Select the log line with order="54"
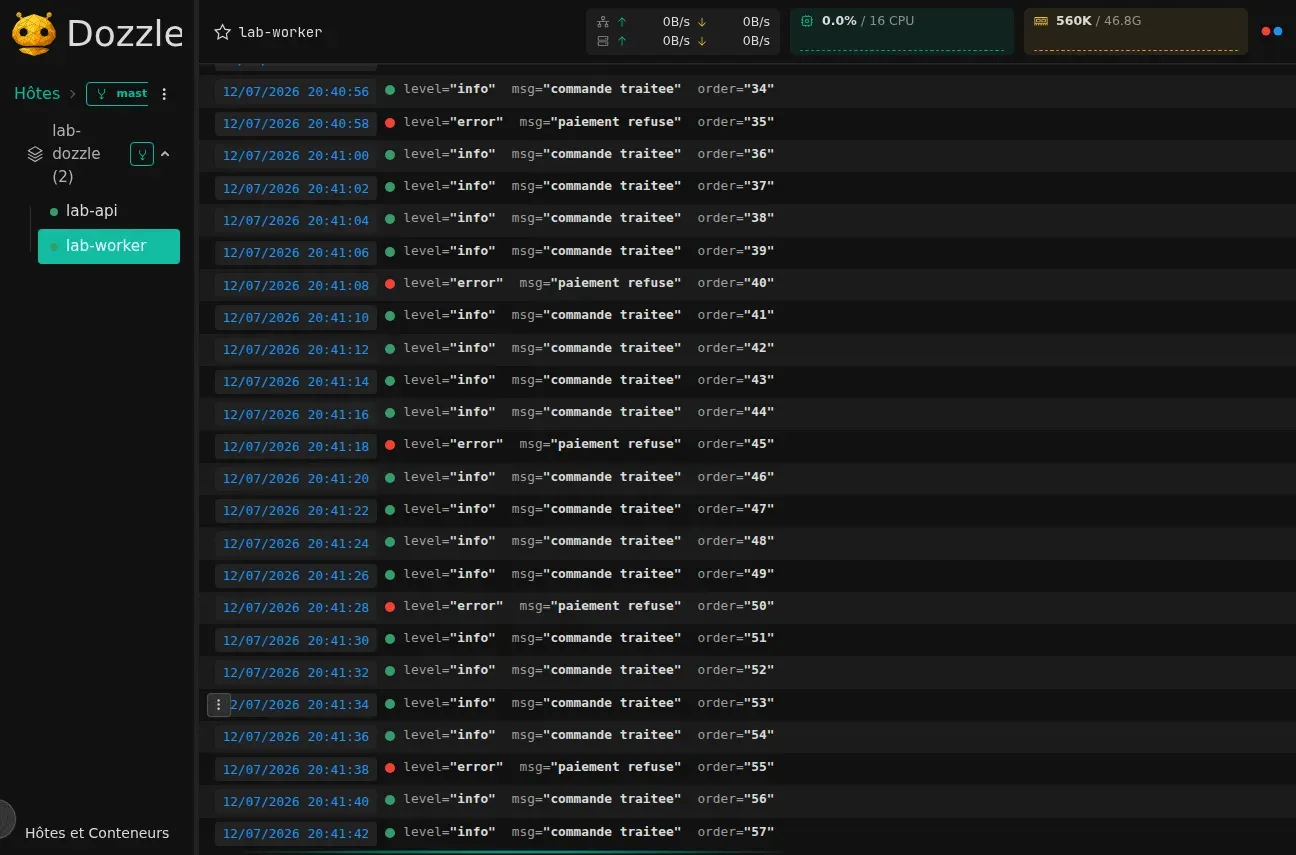Viewport: 1296px width, 855px height. click(747, 736)
